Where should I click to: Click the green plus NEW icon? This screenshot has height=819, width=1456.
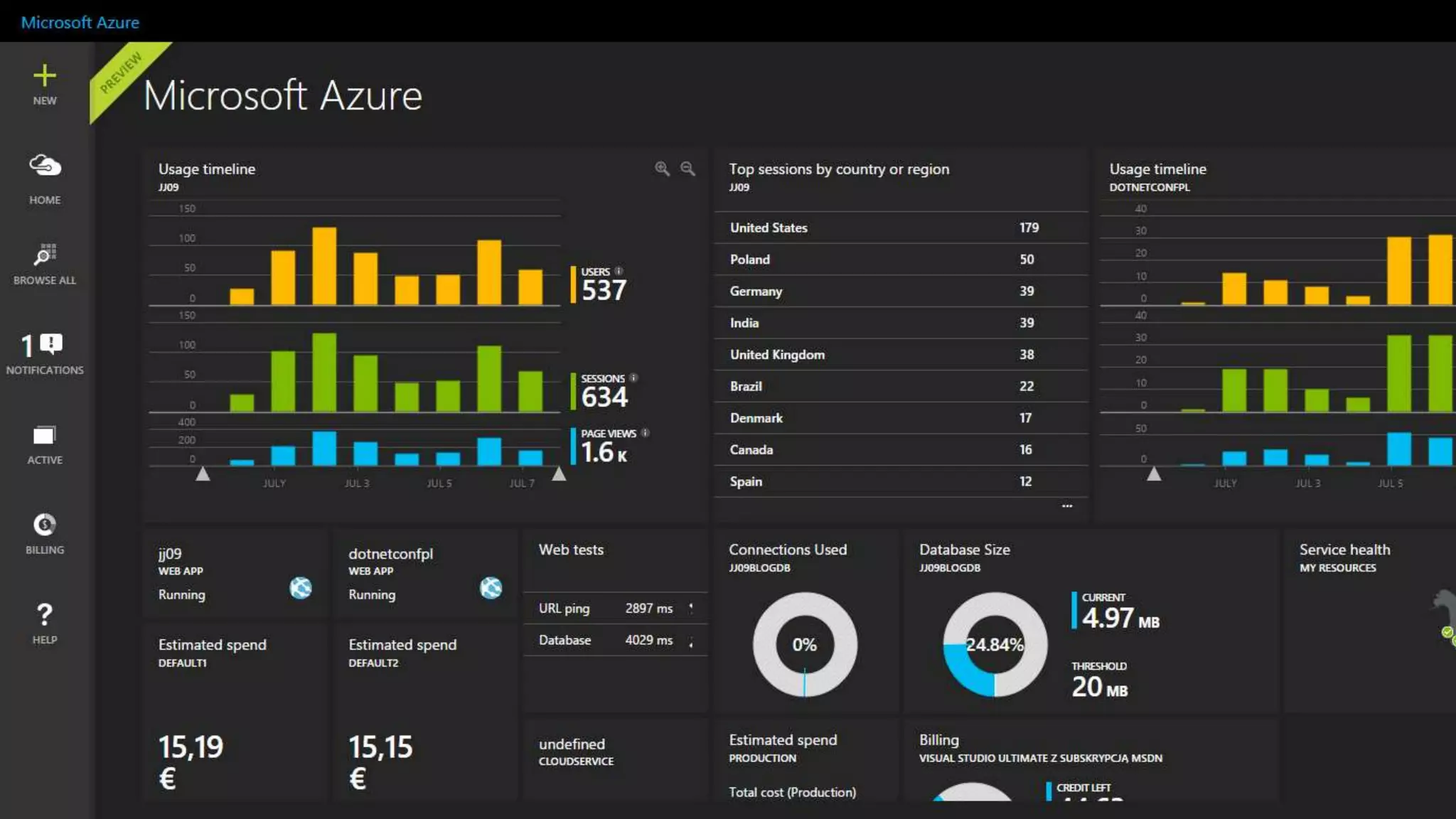coord(44,76)
